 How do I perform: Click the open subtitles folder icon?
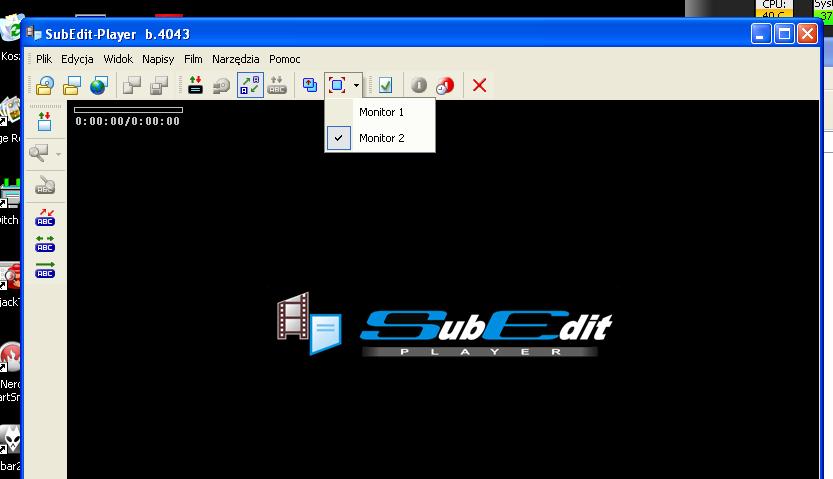click(x=72, y=85)
